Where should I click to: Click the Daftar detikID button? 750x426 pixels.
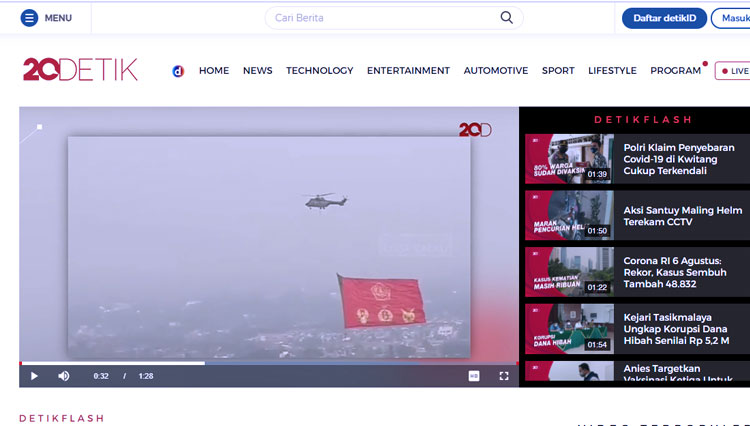point(664,18)
